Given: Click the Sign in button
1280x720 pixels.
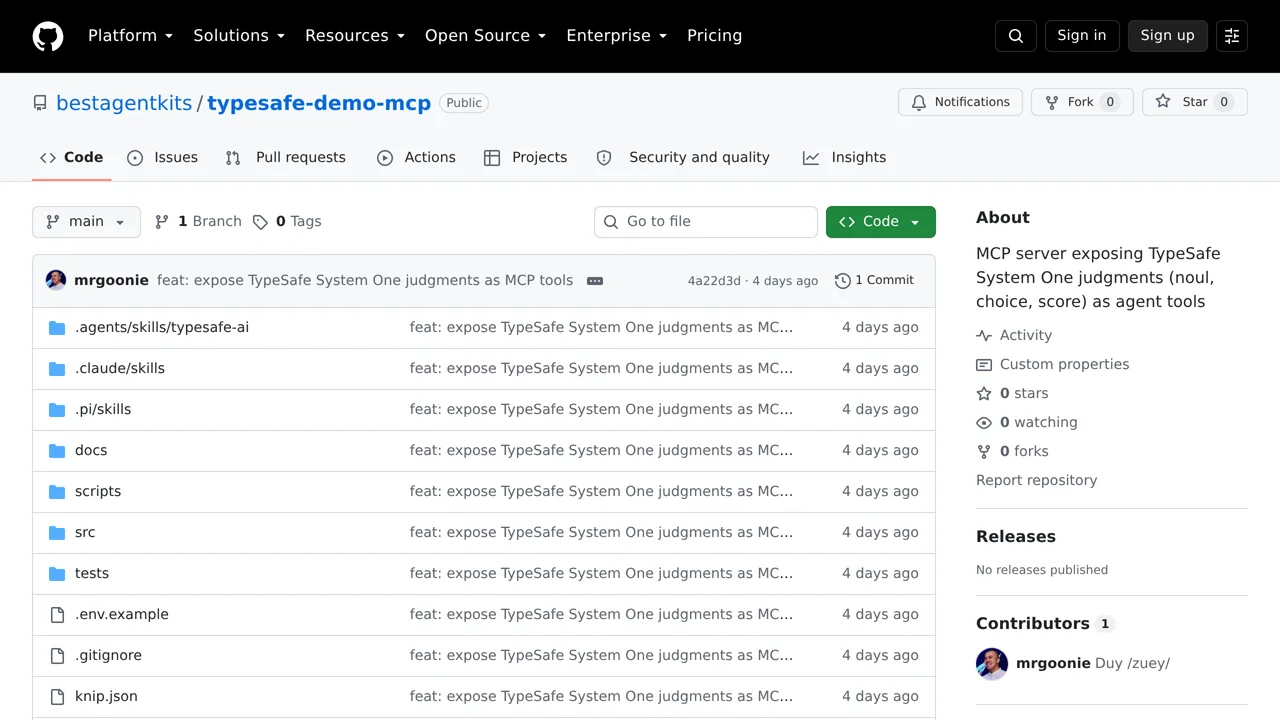Looking at the screenshot, I should [1082, 36].
